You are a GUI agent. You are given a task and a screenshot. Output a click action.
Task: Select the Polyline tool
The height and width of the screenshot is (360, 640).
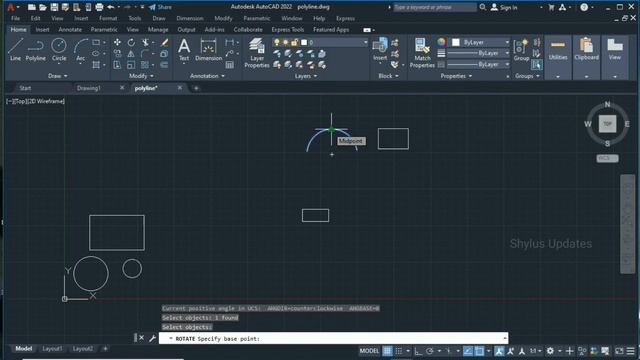coord(36,49)
